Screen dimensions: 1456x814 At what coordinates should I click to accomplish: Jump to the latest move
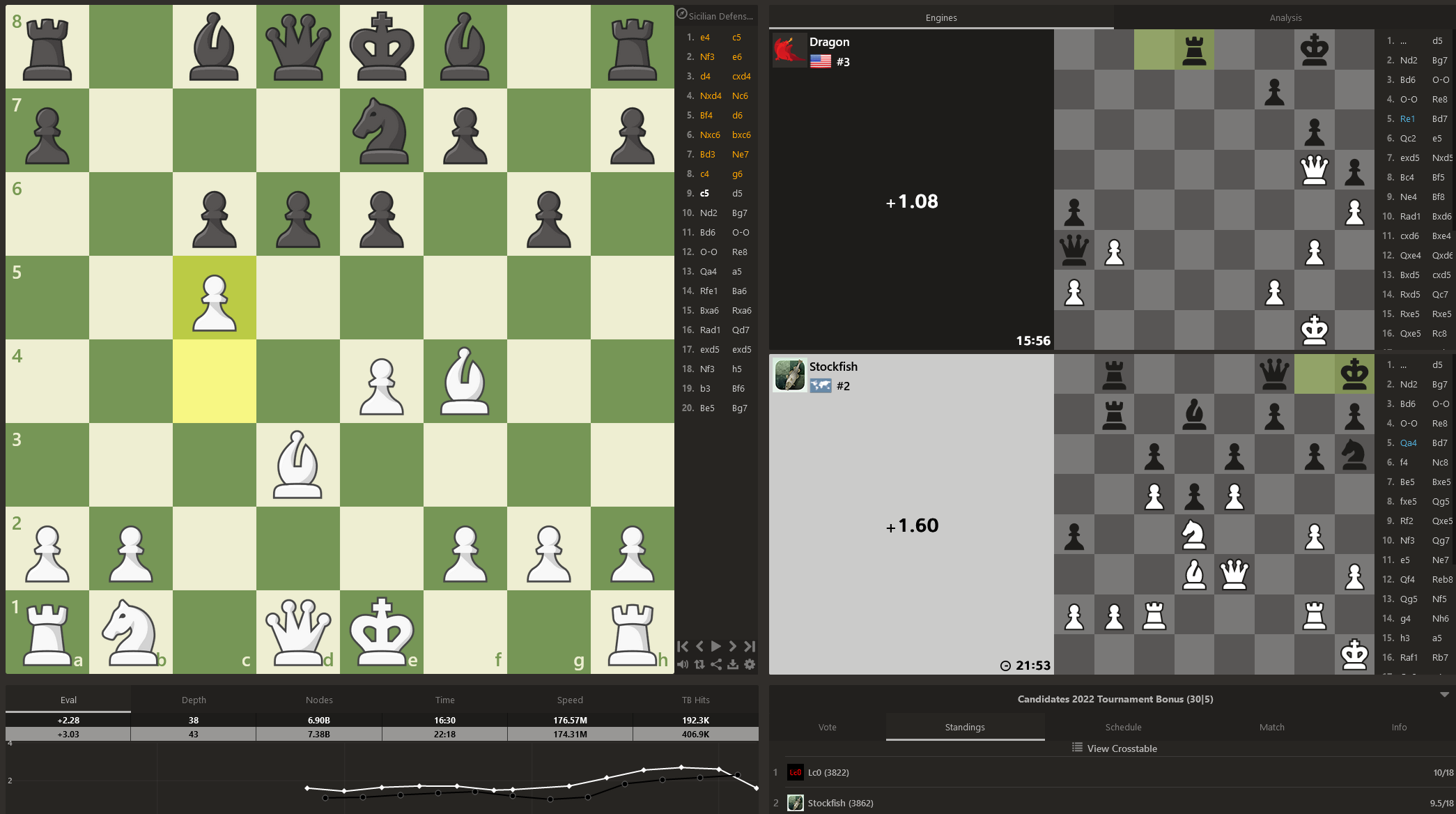(750, 646)
